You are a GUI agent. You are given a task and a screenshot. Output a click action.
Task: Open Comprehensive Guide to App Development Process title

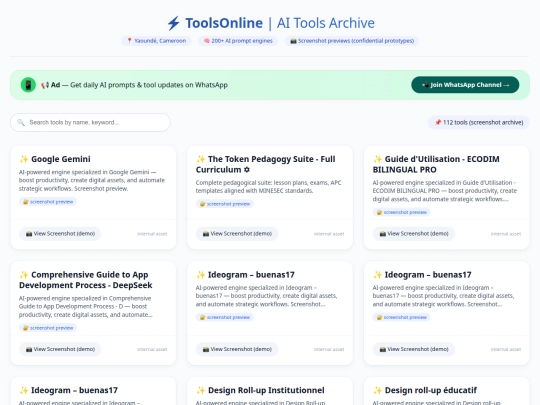[x=86, y=280]
